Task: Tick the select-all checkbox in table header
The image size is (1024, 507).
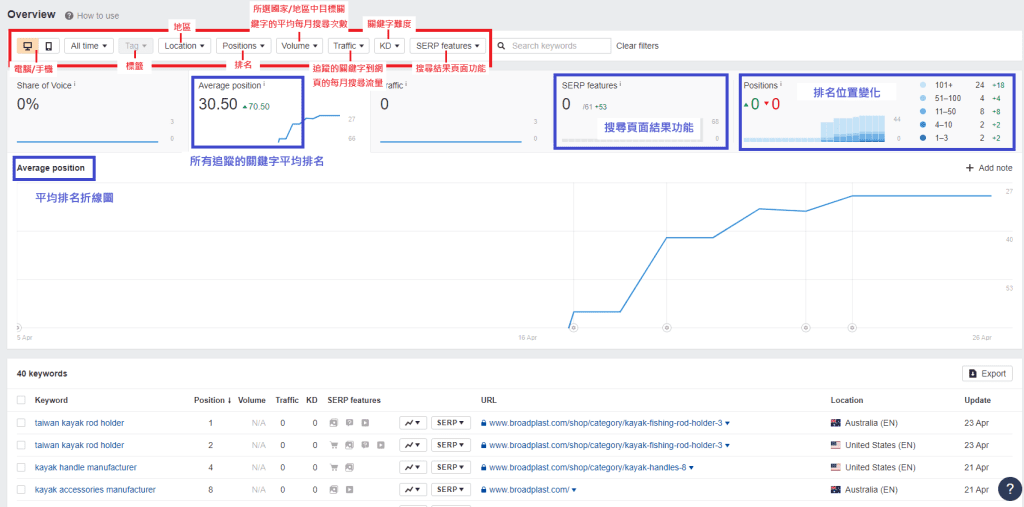Action: tap(22, 400)
